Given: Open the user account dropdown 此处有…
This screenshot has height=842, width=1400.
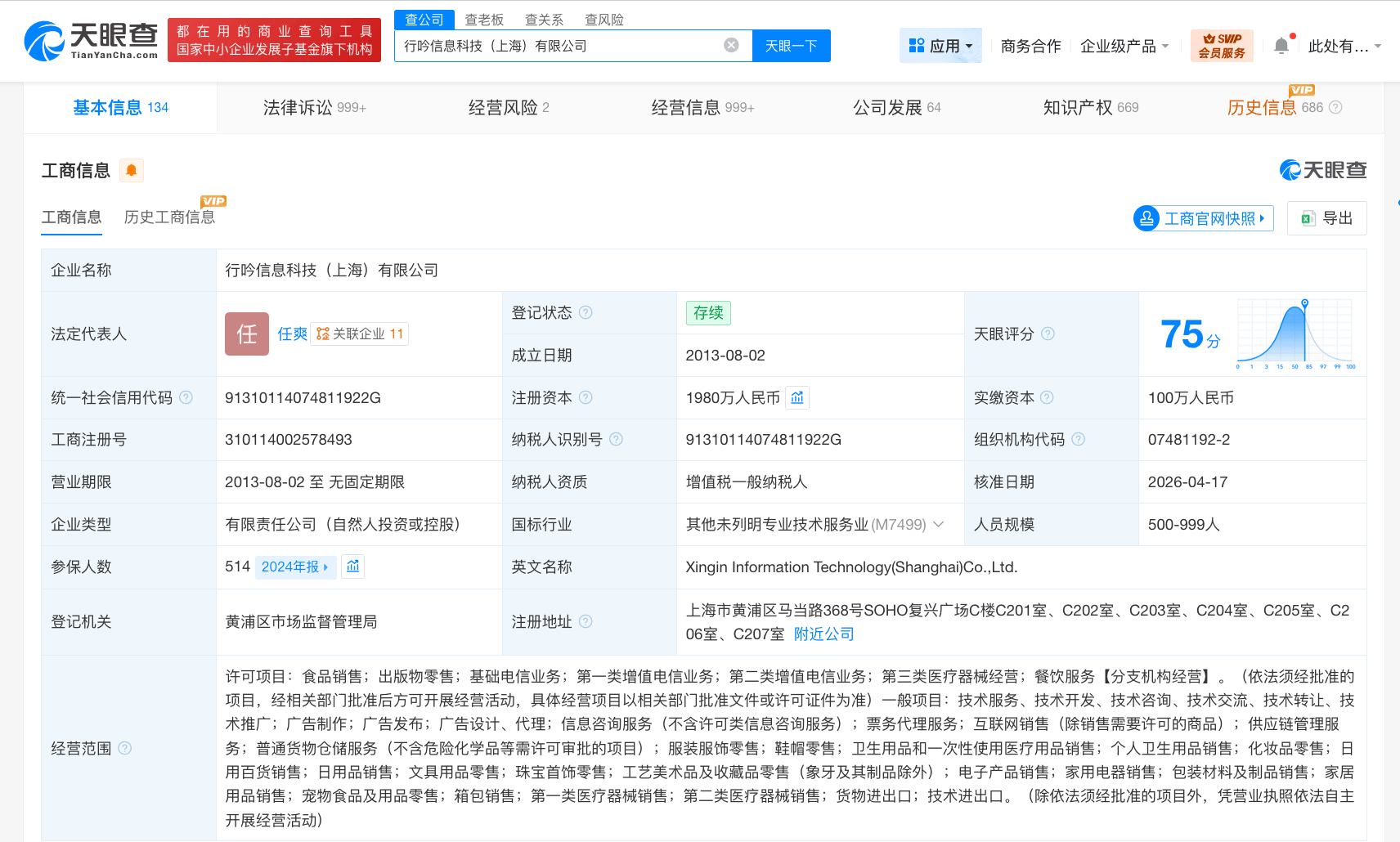Looking at the screenshot, I should tap(1344, 47).
